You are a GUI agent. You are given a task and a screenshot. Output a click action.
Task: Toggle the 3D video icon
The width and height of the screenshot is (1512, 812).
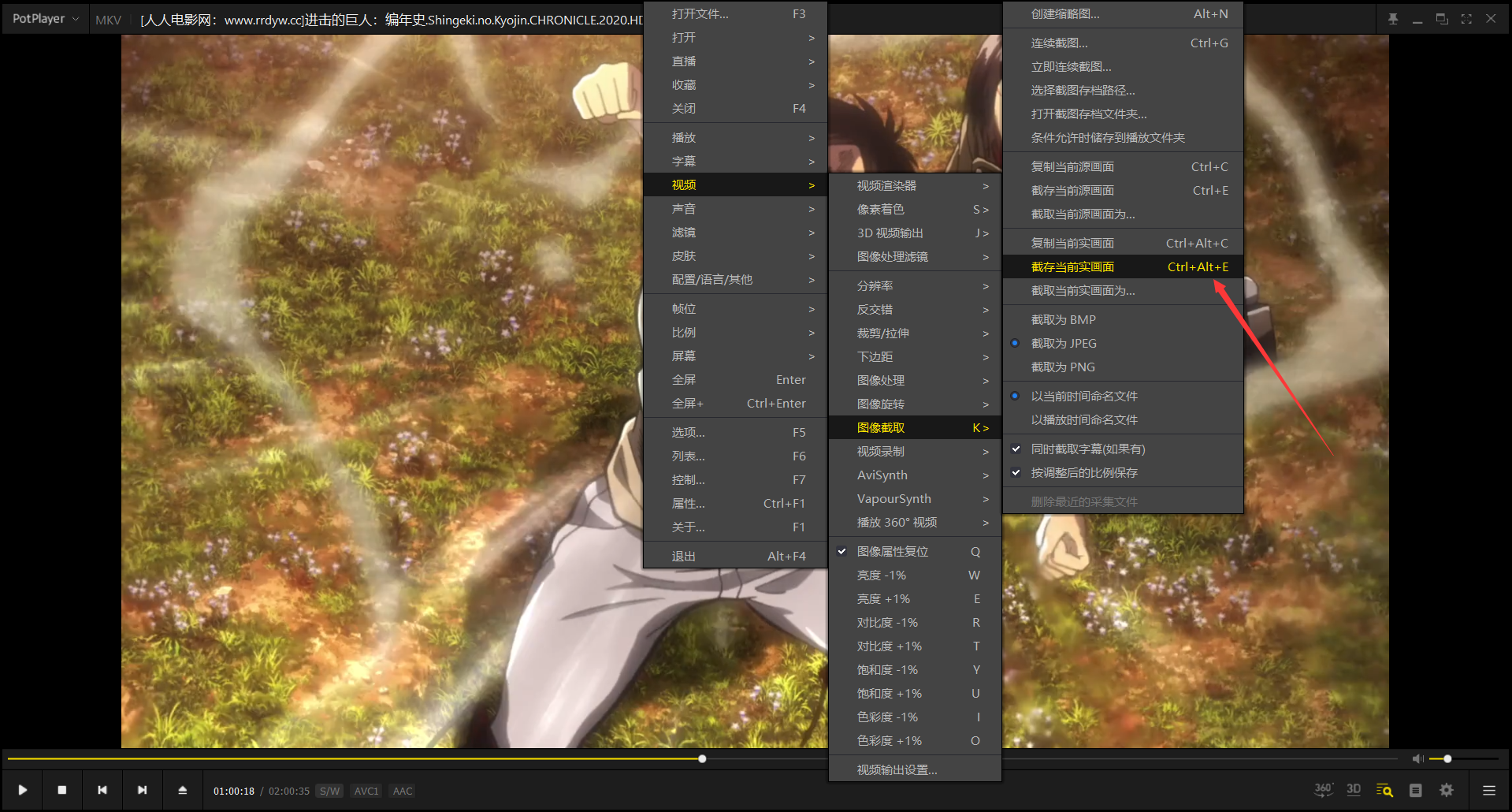pos(1354,790)
